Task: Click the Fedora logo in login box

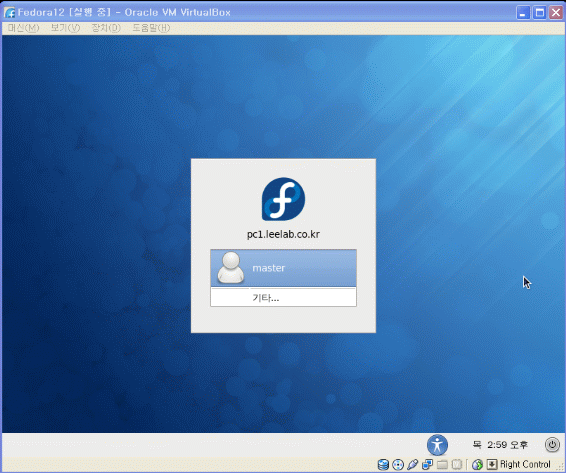Action: pyautogui.click(x=283, y=199)
